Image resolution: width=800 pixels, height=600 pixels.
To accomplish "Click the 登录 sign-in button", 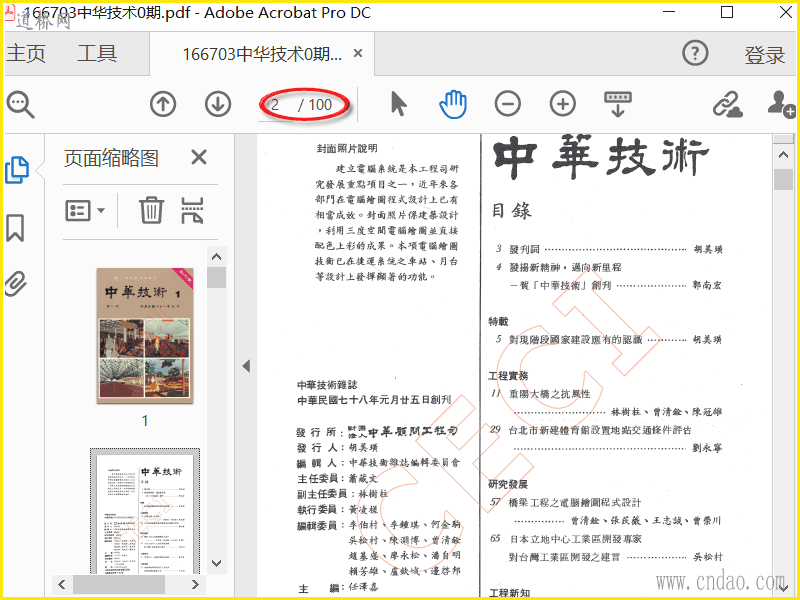I will click(x=764, y=55).
